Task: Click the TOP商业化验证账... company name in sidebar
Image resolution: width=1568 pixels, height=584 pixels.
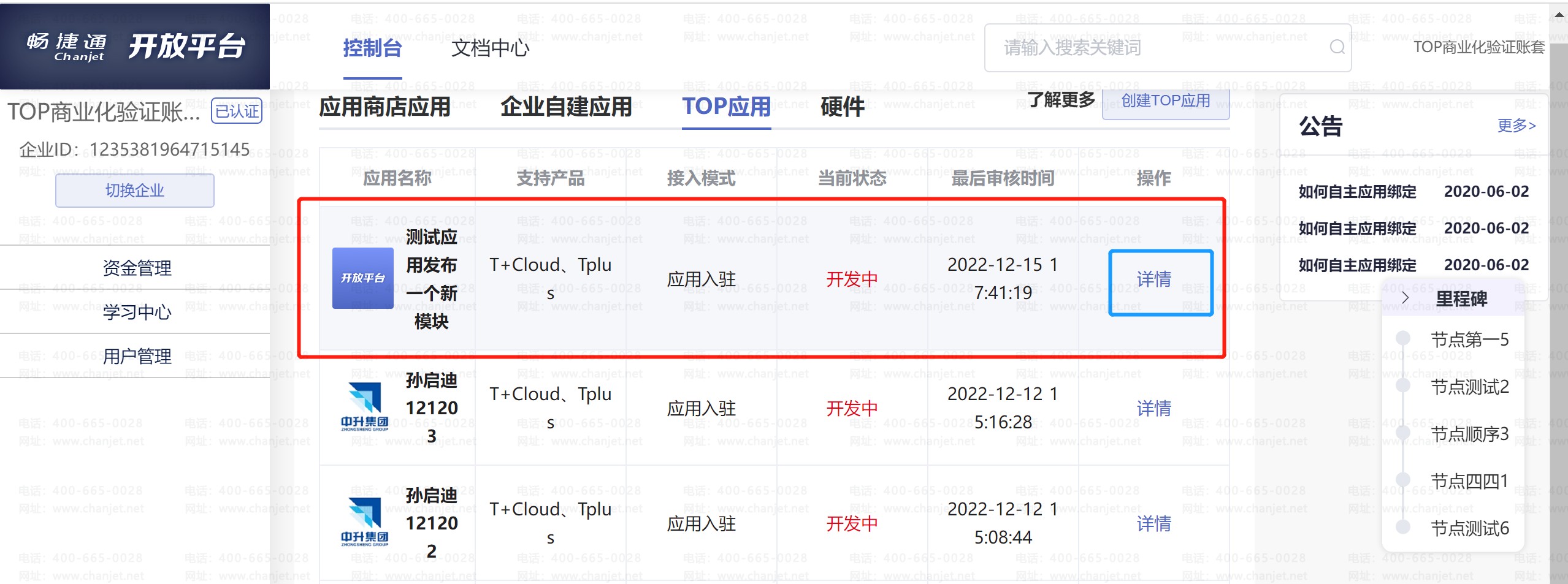Action: (x=104, y=112)
